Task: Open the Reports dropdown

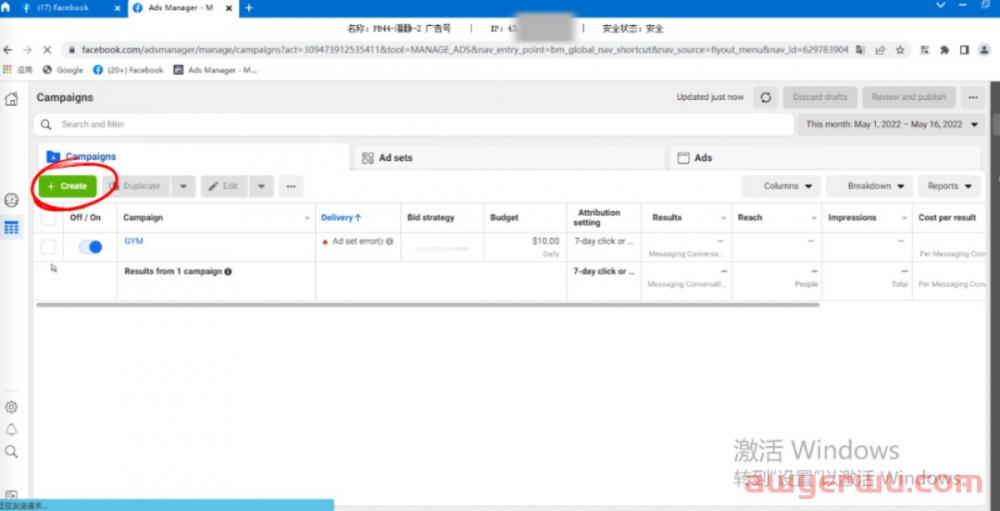Action: 950,186
